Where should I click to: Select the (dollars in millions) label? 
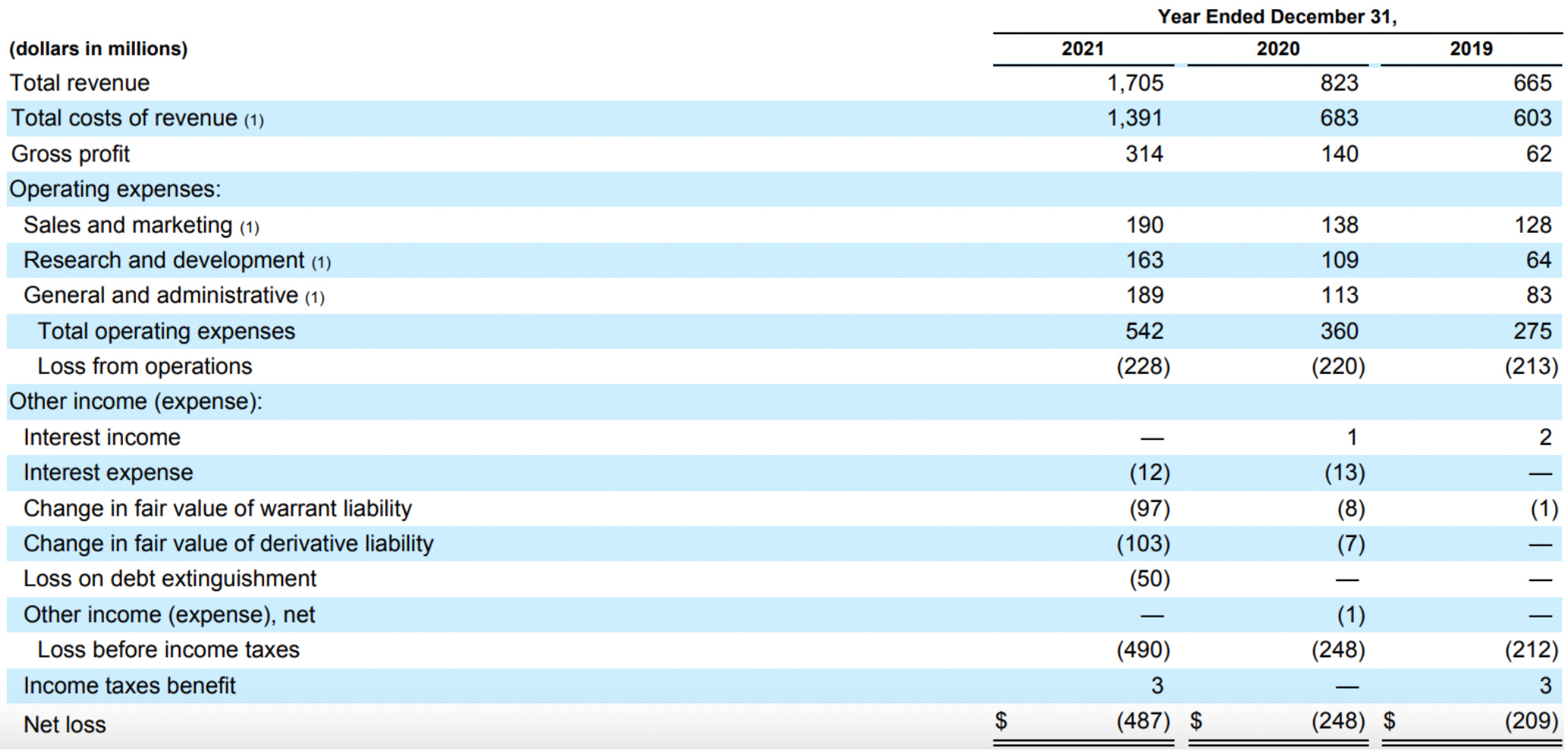tap(96, 49)
